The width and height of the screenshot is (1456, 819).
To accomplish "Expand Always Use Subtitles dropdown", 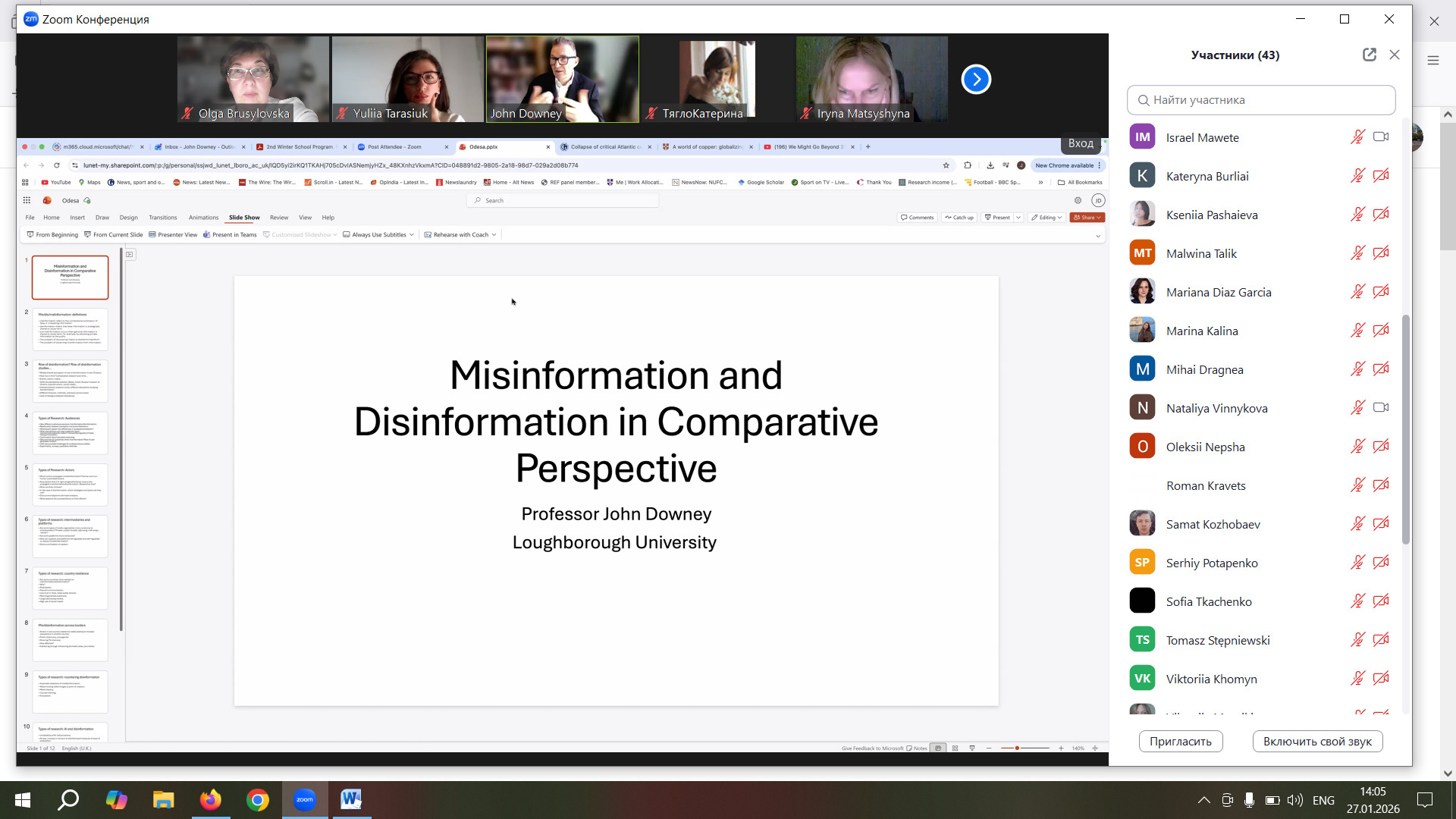I will [x=412, y=235].
